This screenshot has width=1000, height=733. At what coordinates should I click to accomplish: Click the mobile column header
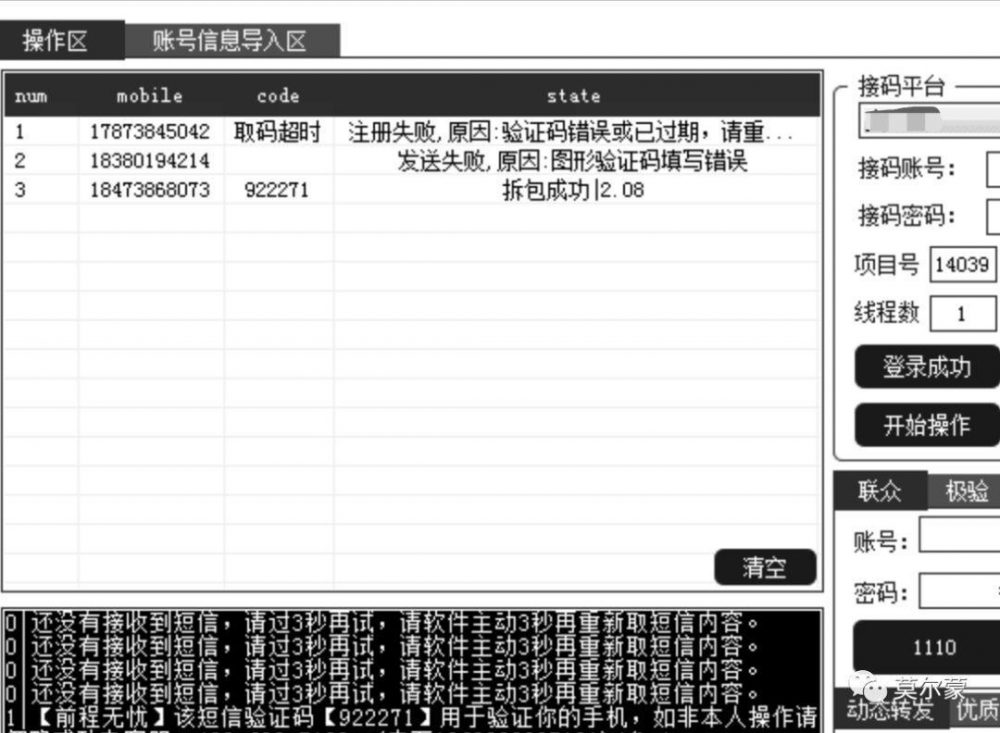pyautogui.click(x=150, y=96)
